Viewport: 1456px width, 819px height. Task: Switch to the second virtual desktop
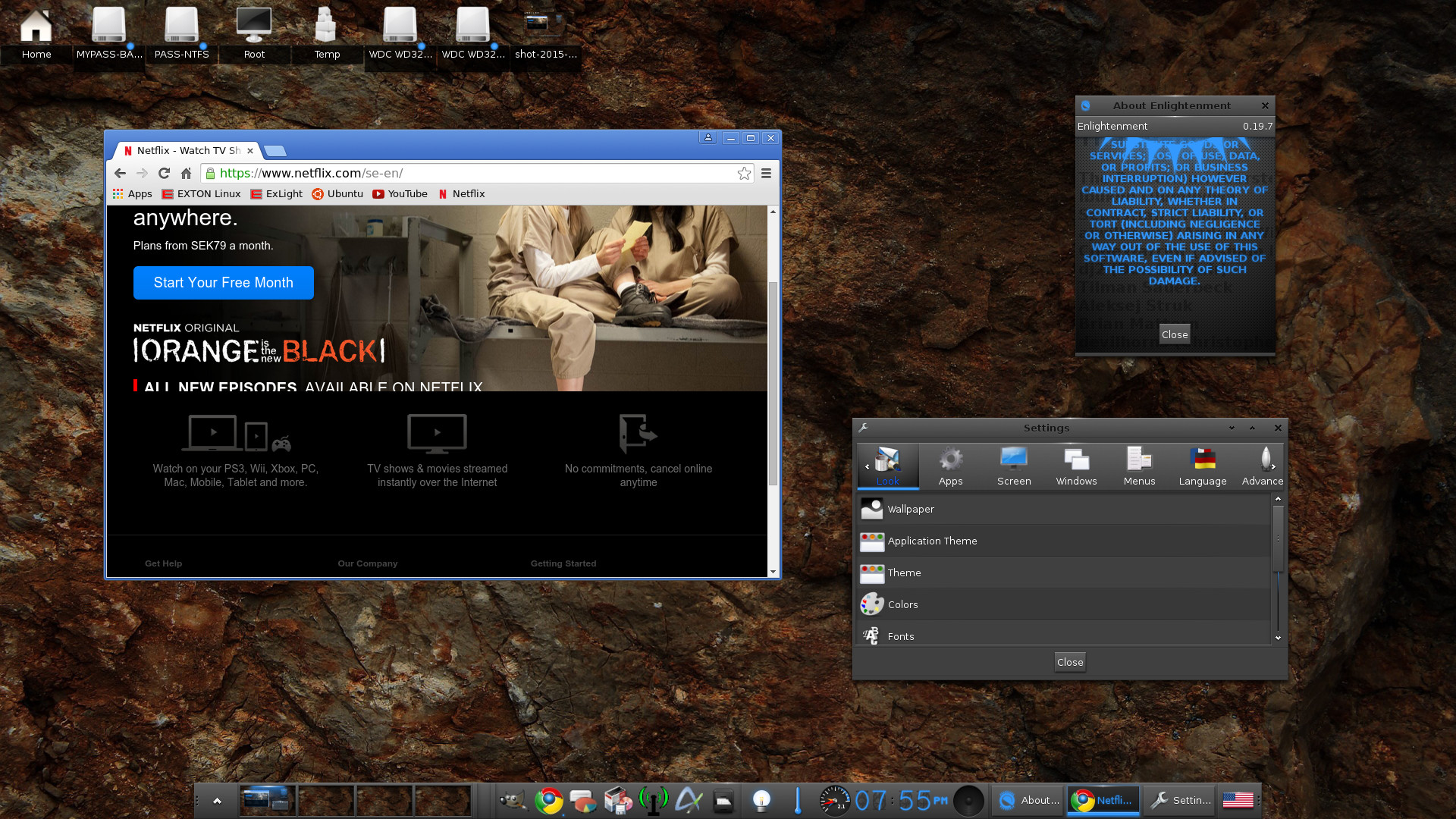point(326,800)
